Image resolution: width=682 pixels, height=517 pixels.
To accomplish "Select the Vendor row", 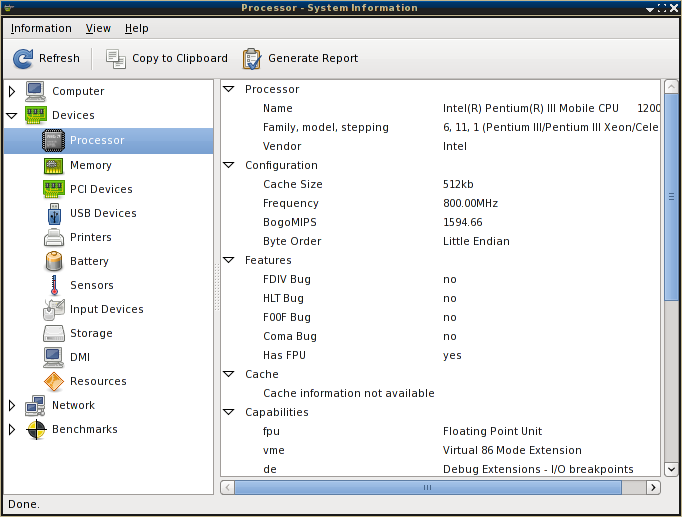I will [x=441, y=146].
